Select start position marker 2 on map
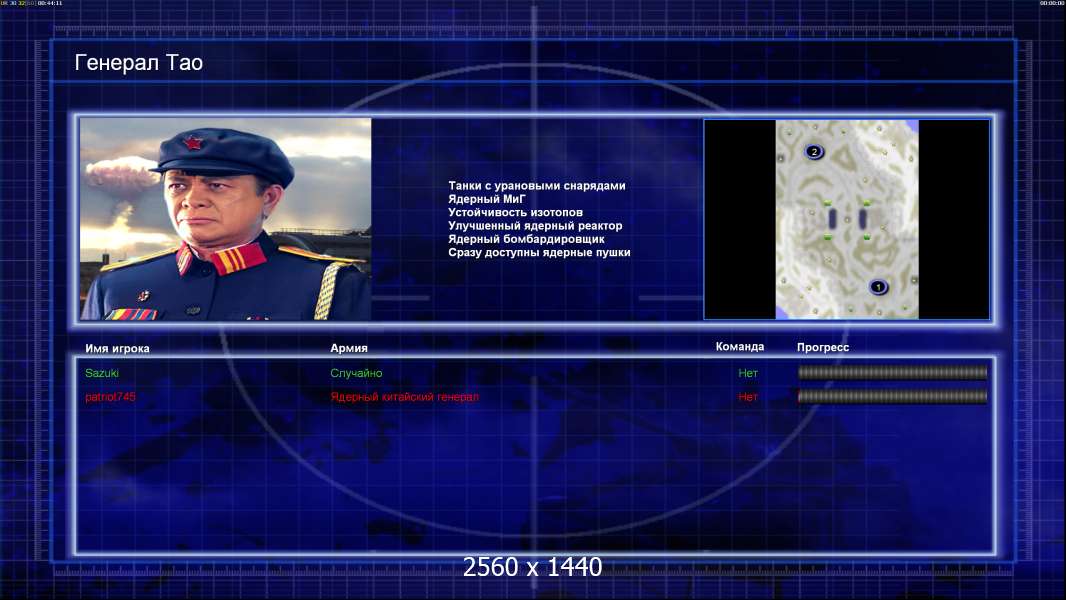Viewport: 1066px width, 600px height. [x=814, y=152]
